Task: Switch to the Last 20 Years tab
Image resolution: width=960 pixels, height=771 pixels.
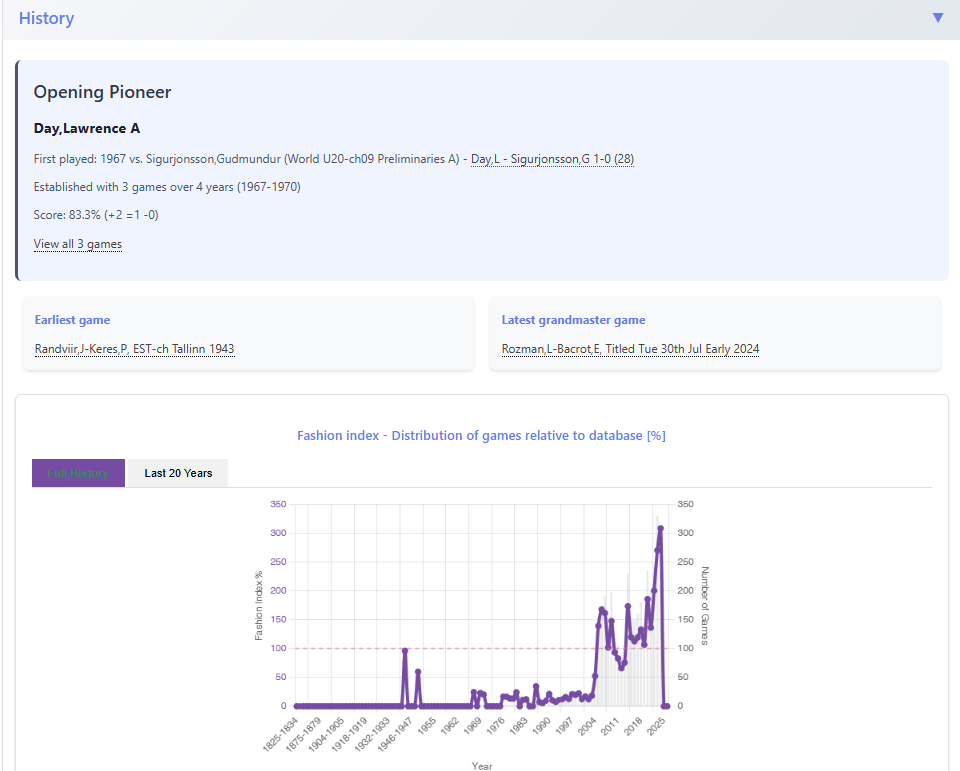Action: point(178,473)
